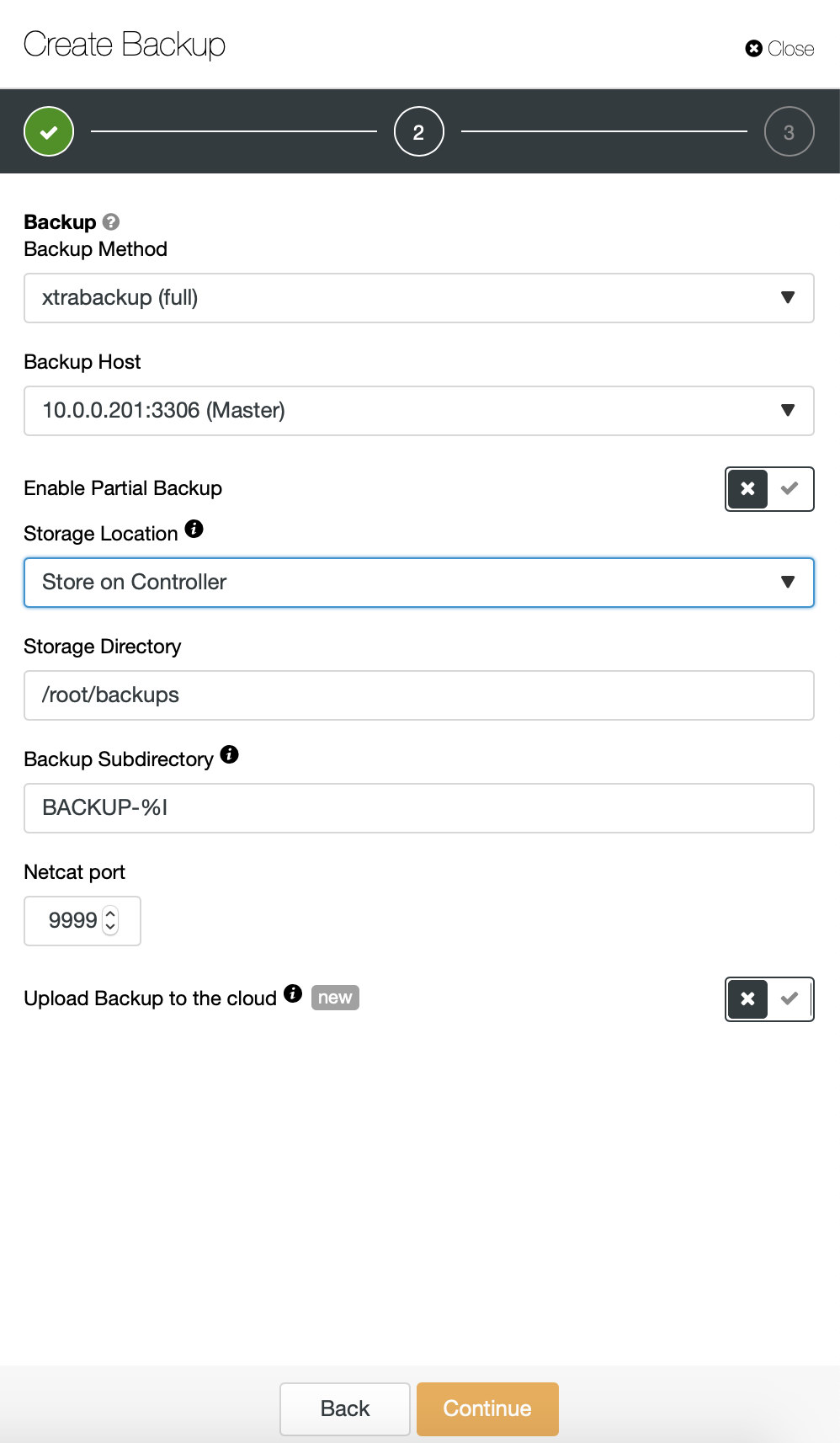This screenshot has width=840, height=1443.
Task: Click the Continue button
Action: 487,1408
